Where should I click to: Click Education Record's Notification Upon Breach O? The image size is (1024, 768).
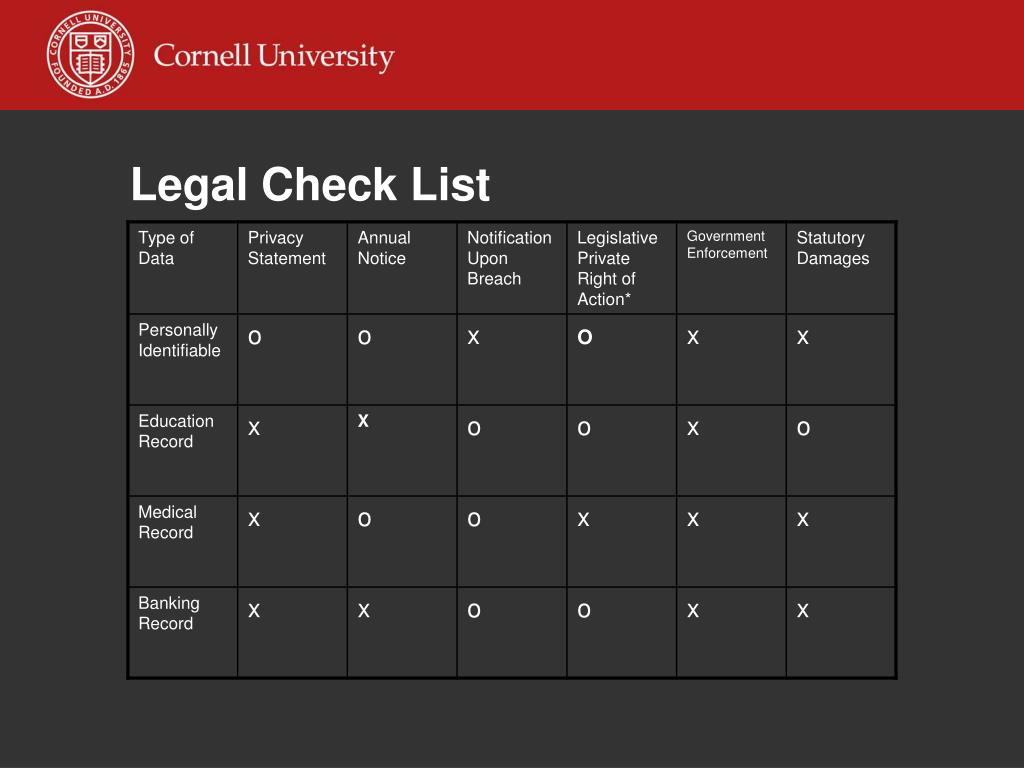(474, 428)
